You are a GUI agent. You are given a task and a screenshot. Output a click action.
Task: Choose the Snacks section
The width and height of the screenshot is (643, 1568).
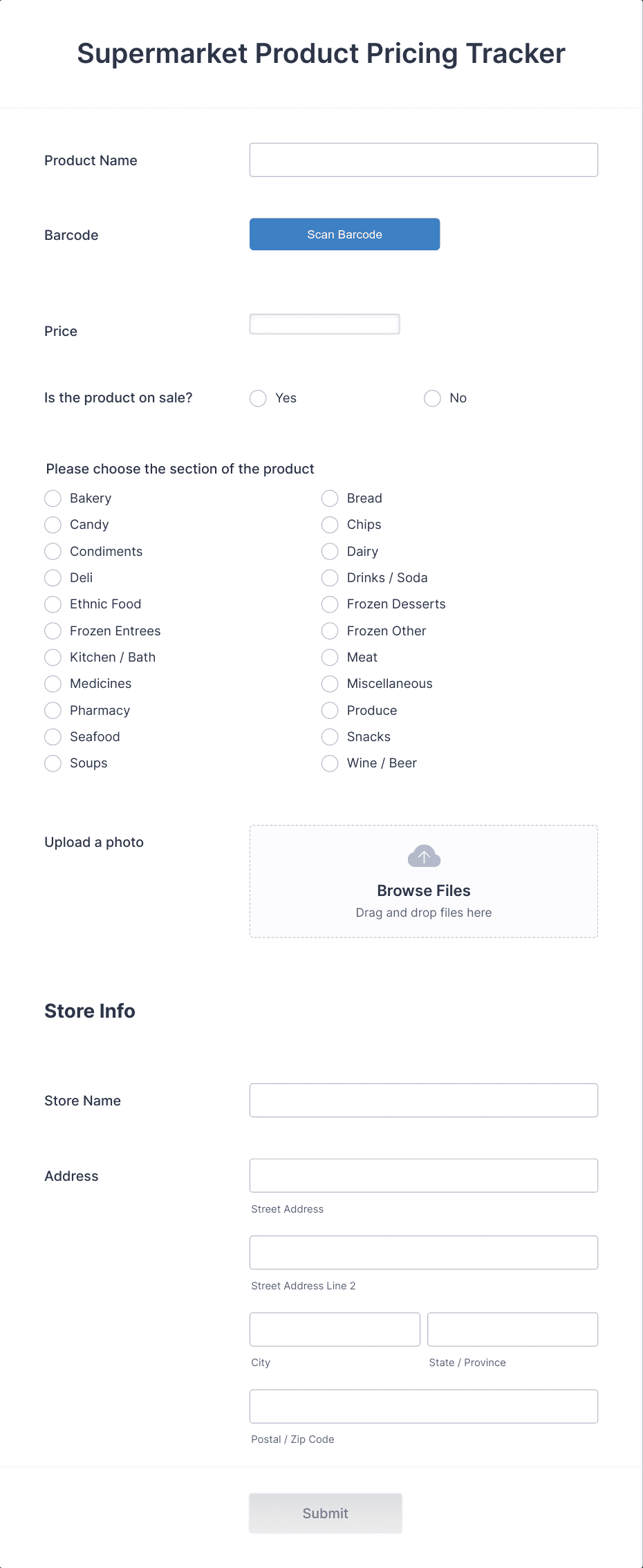(x=330, y=737)
